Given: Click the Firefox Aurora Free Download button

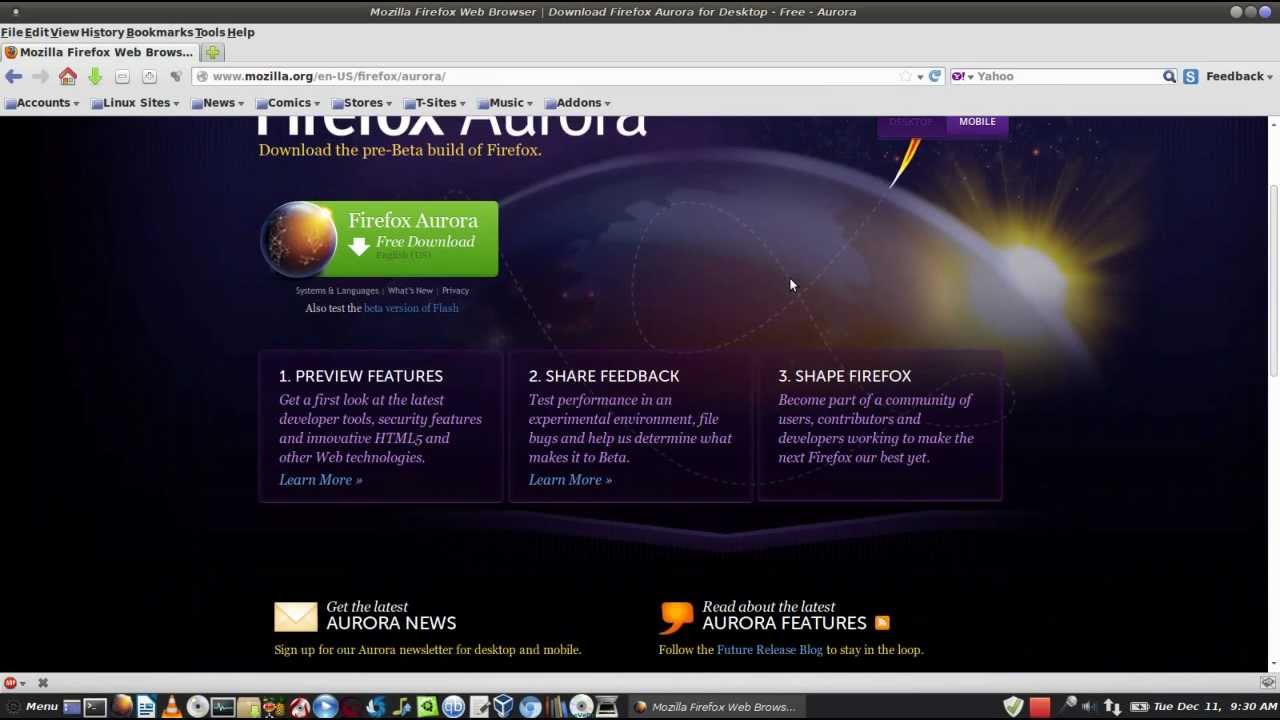Looking at the screenshot, I should pyautogui.click(x=380, y=239).
